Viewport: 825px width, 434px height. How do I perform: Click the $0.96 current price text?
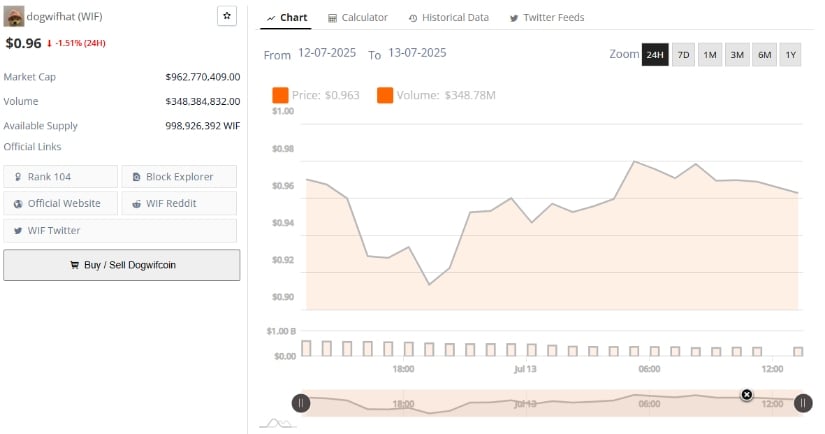[x=23, y=43]
